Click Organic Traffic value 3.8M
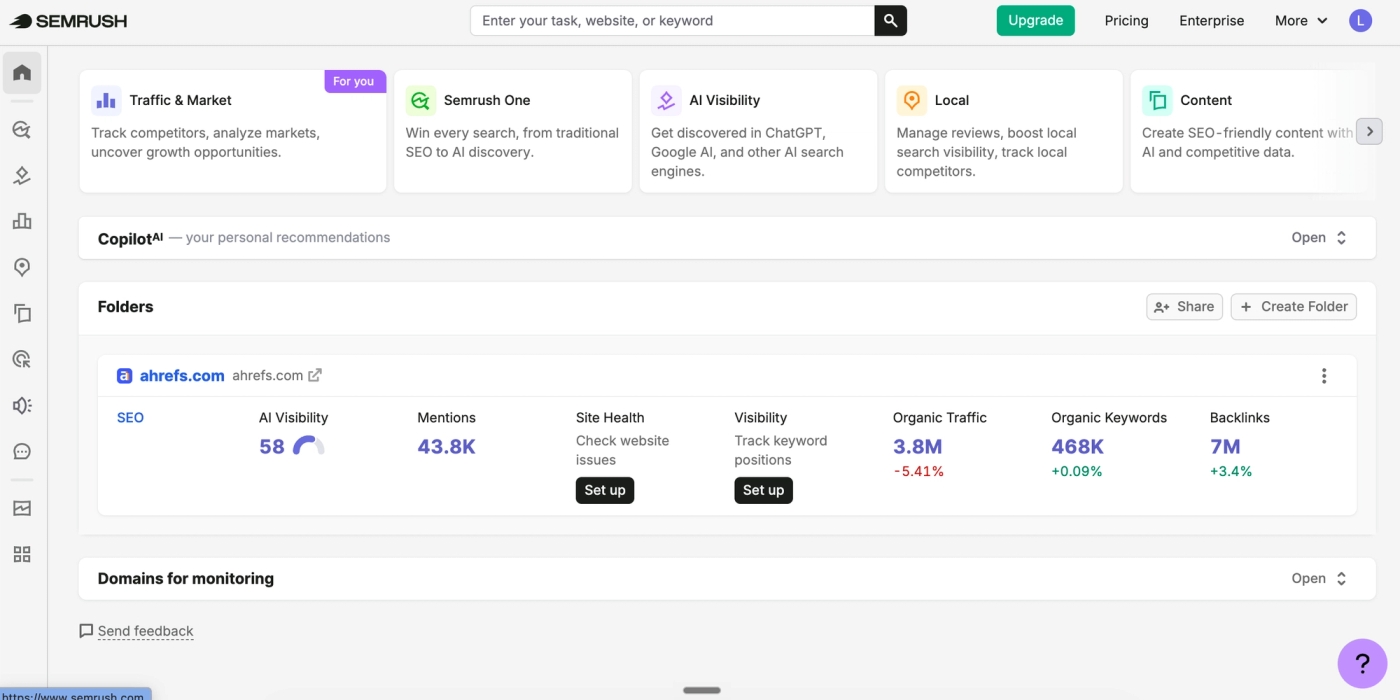The width and height of the screenshot is (1400, 700). click(x=917, y=447)
